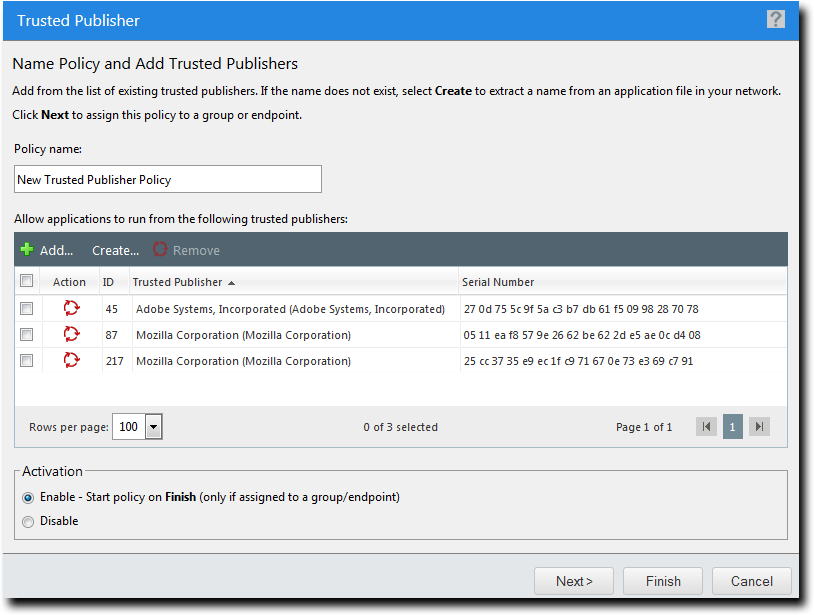This screenshot has height=615, width=814.
Task: Click page 1 pagination button
Action: 732,427
